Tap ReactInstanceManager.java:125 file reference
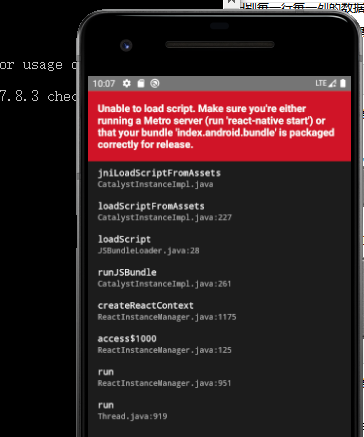The width and height of the screenshot is (364, 437). click(165, 350)
